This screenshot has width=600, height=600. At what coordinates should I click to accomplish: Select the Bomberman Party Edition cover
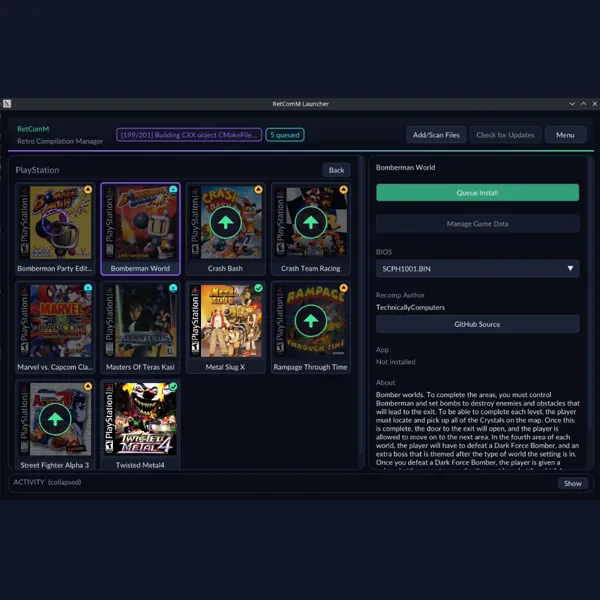tap(56, 223)
